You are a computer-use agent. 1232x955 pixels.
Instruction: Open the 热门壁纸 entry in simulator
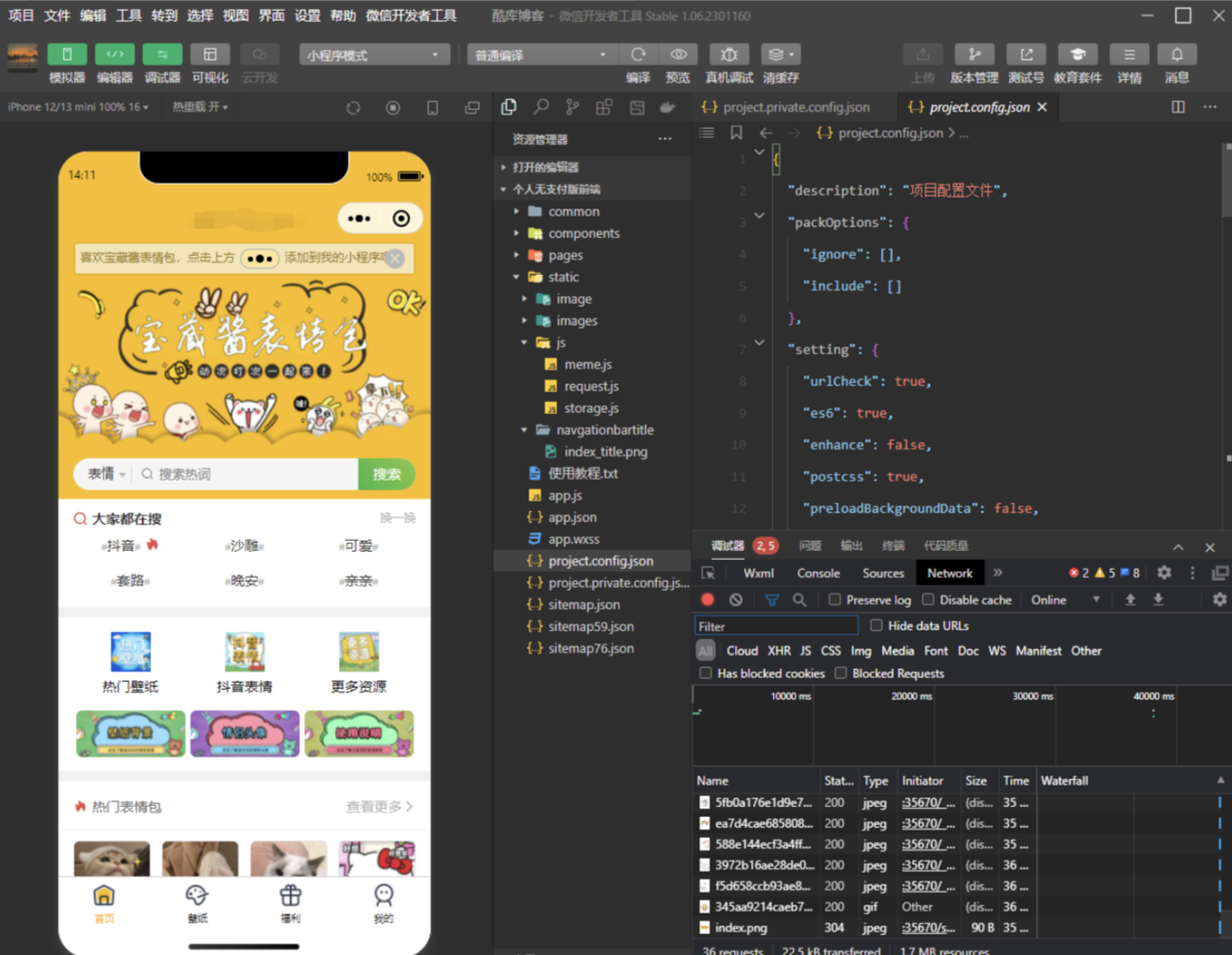click(130, 663)
